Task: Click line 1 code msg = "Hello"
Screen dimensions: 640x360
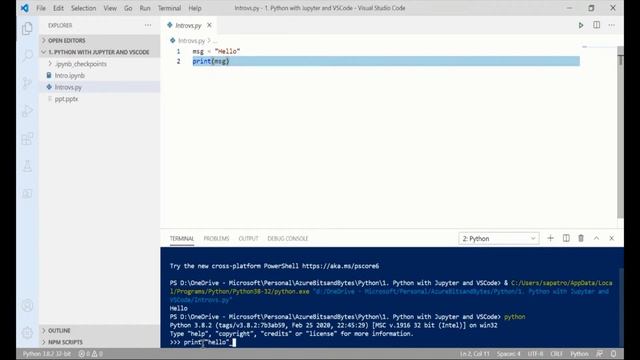Action: 216,51
